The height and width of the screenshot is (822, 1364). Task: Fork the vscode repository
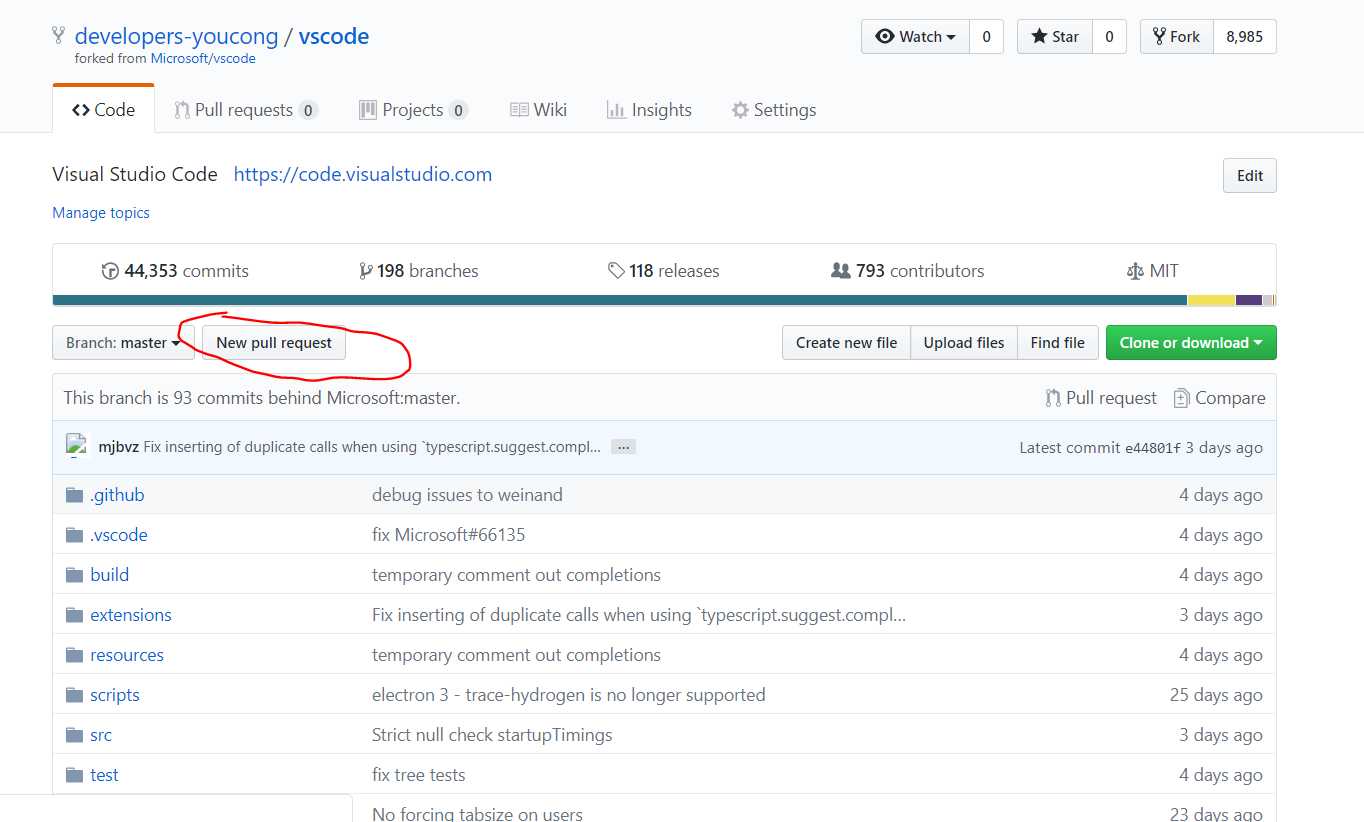pyautogui.click(x=1177, y=37)
